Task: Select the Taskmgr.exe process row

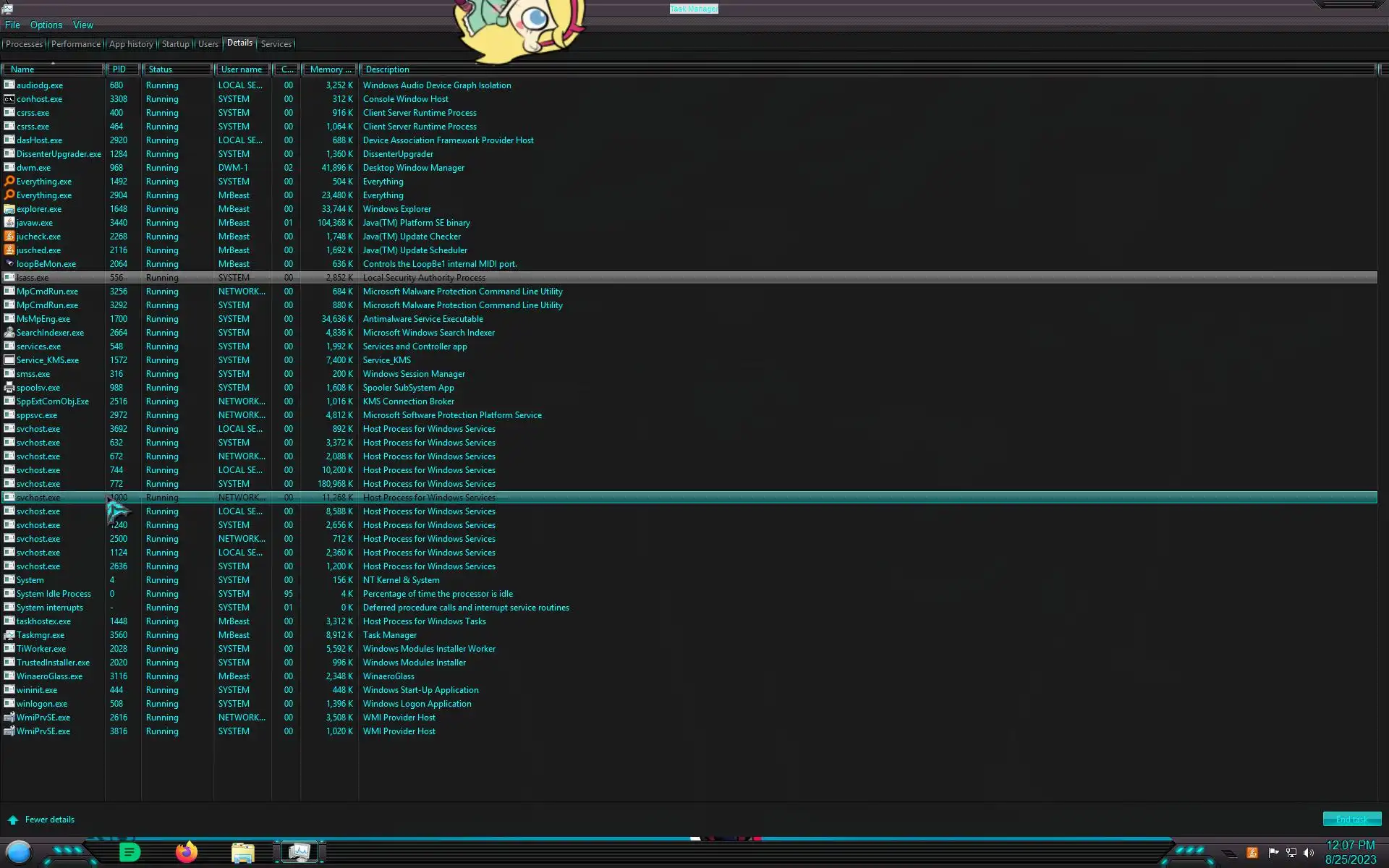Action: click(41, 635)
